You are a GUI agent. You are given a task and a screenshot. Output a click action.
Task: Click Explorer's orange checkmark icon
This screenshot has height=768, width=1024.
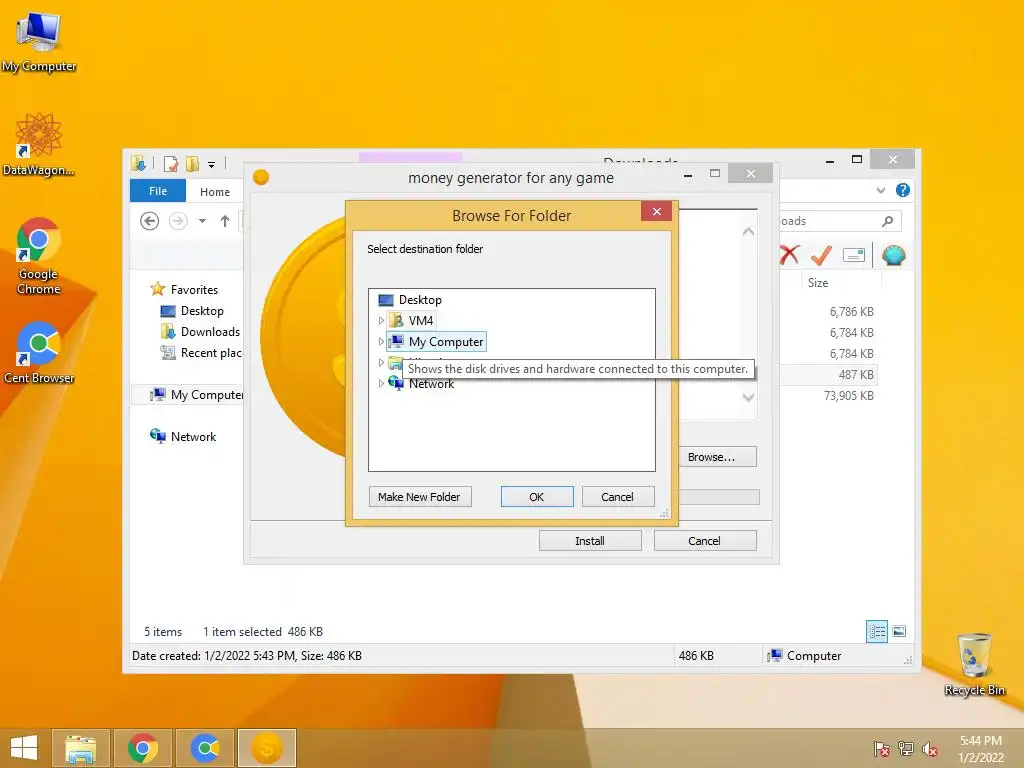pos(821,255)
